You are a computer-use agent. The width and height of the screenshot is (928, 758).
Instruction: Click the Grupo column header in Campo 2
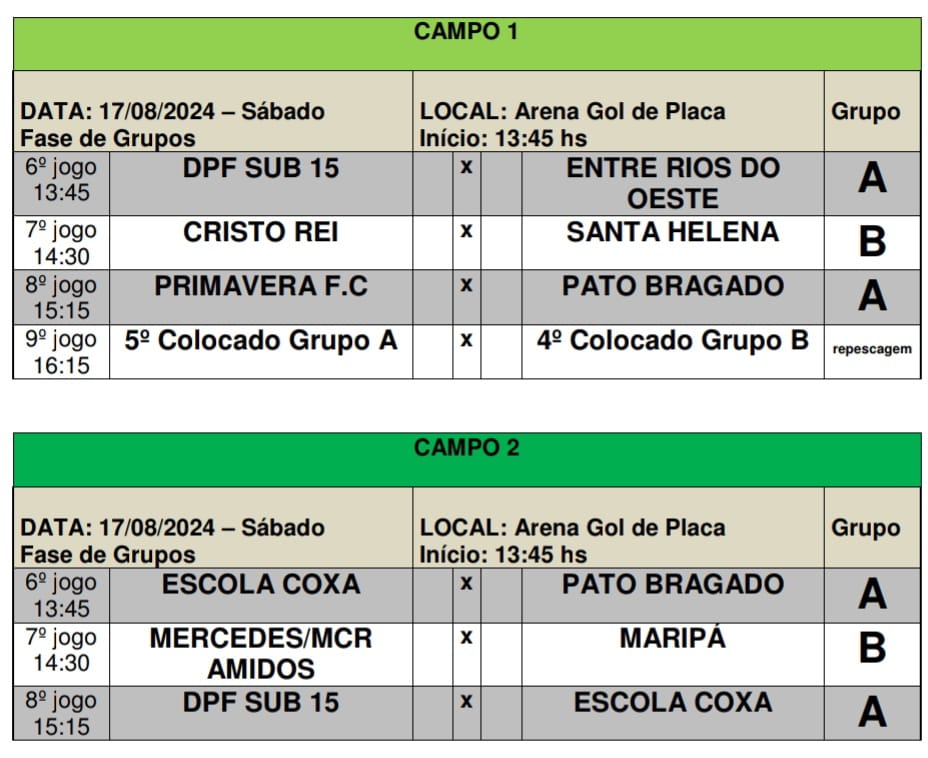[865, 528]
